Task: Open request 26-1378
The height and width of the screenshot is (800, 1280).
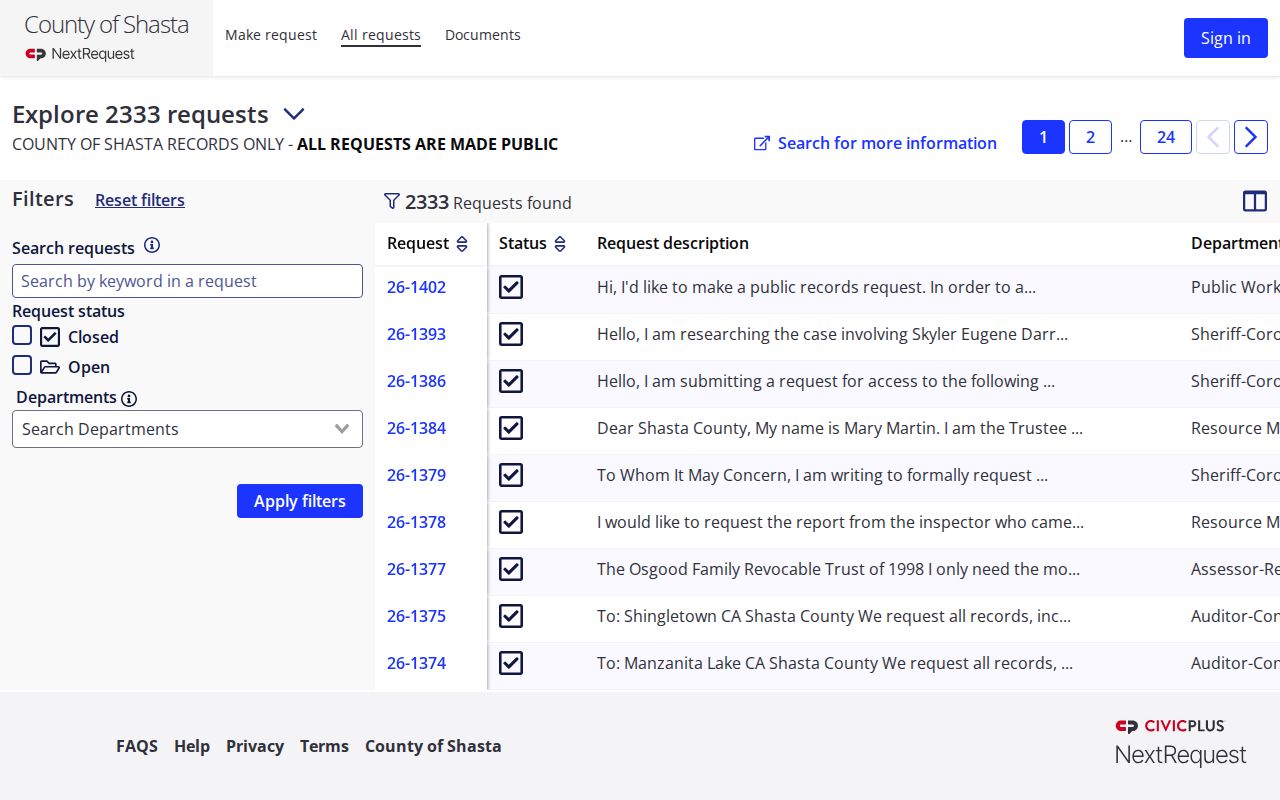Action: point(416,522)
